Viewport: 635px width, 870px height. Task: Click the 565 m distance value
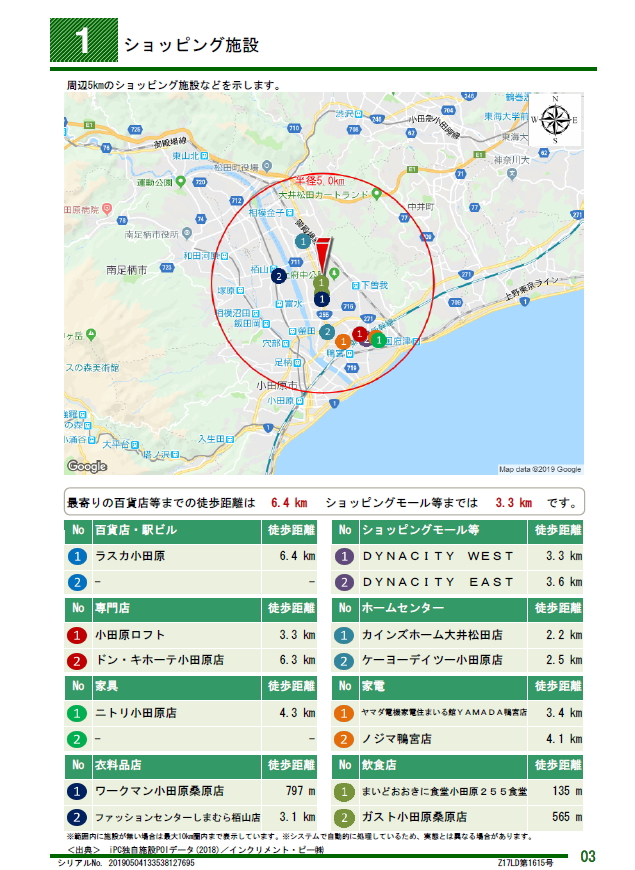567,817
